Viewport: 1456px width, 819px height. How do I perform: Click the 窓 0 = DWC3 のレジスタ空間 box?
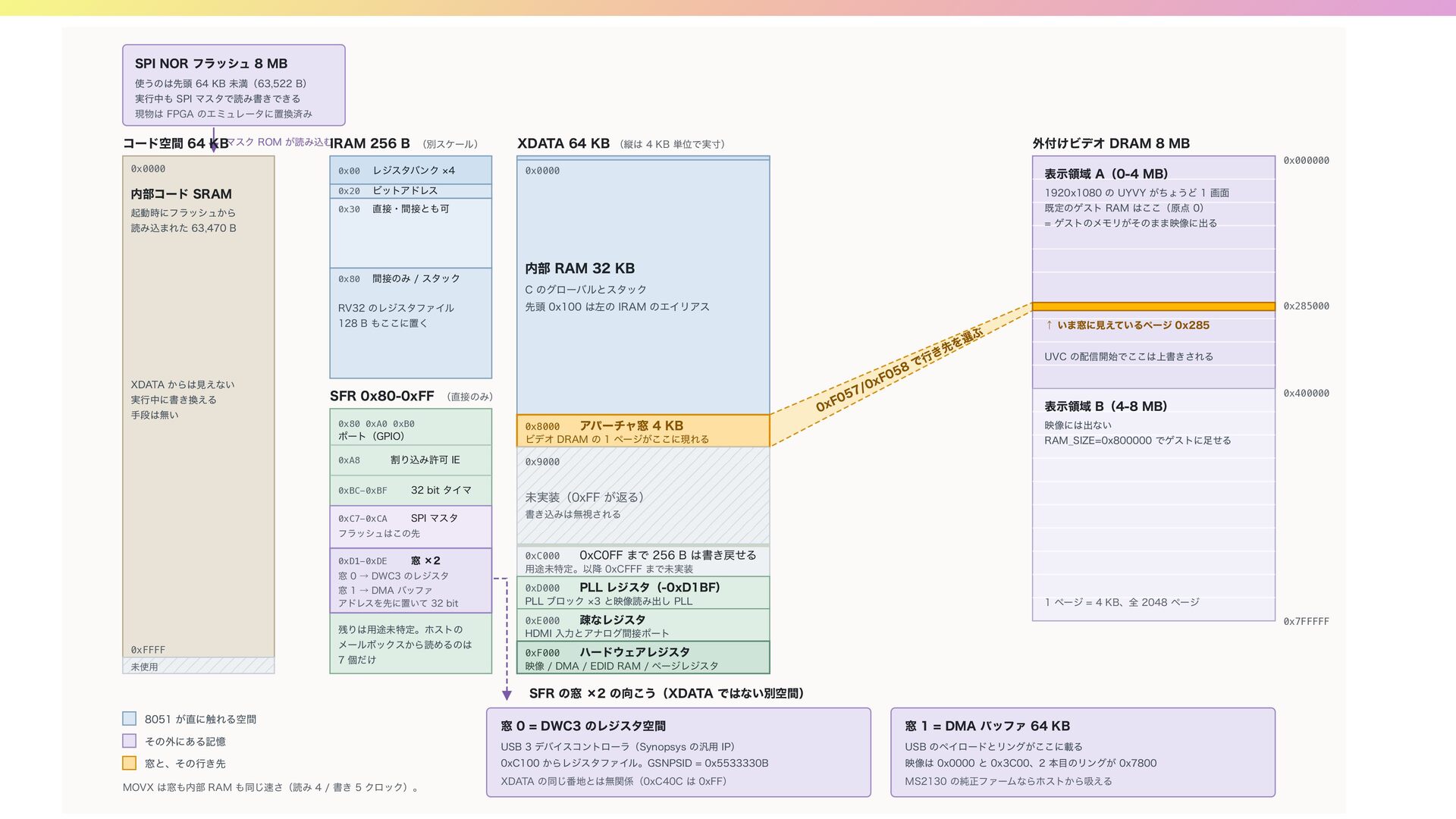(679, 752)
